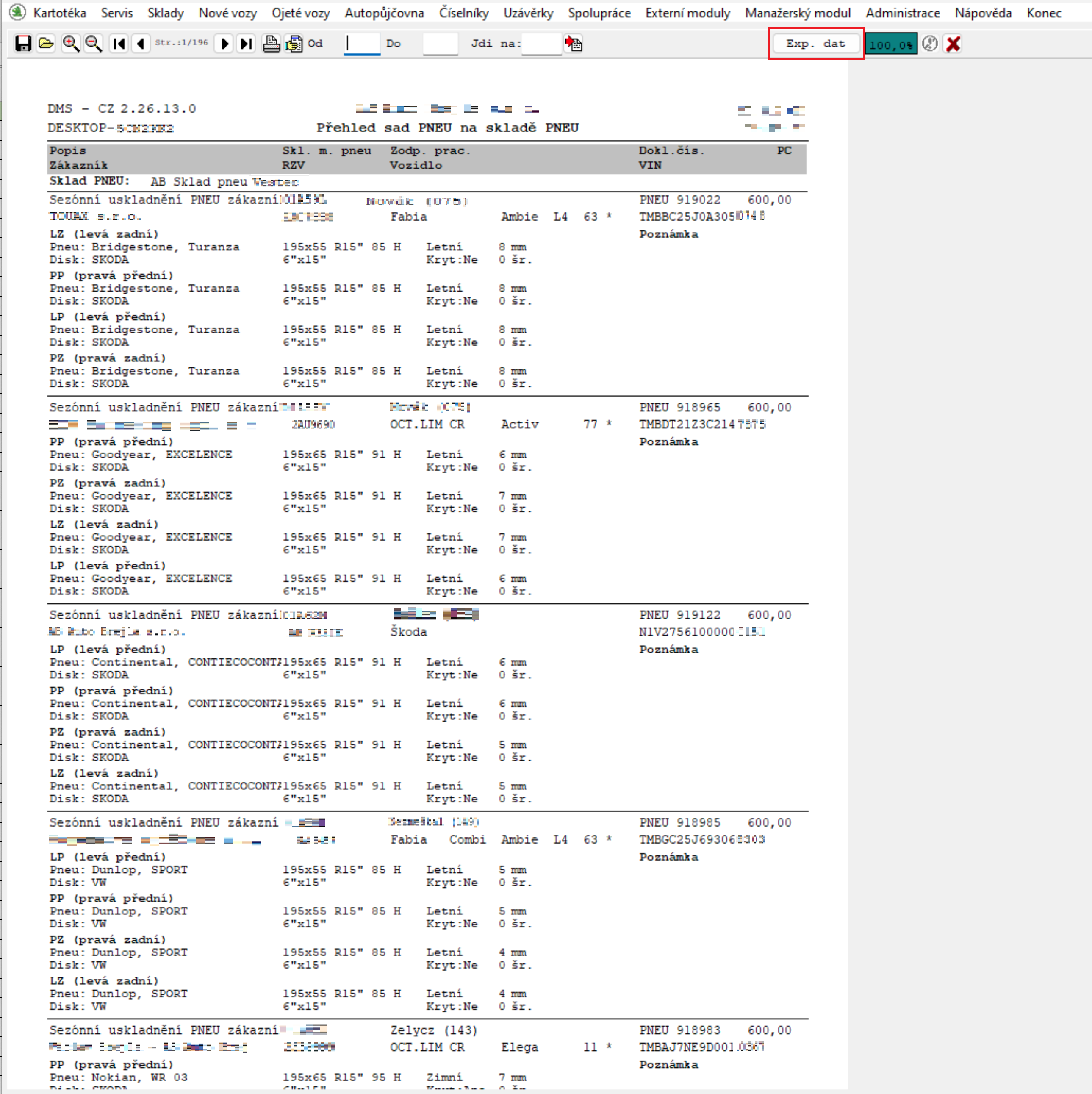Screen dimensions: 1092x1094
Task: Open the Sklady menu
Action: tap(165, 12)
